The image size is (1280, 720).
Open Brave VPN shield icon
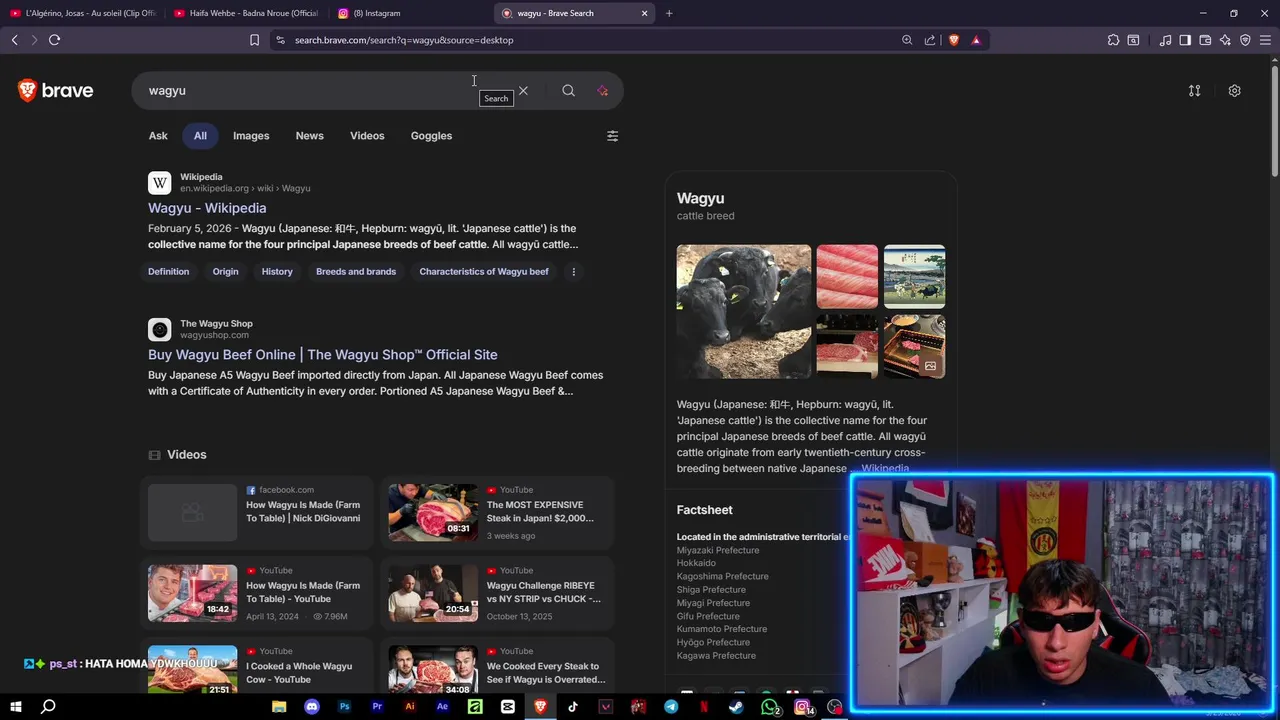1245,40
